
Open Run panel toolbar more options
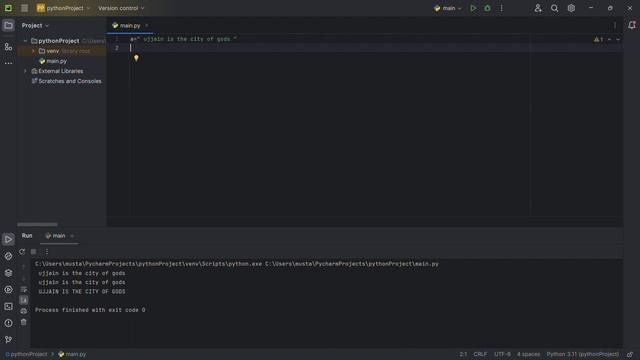pos(47,252)
